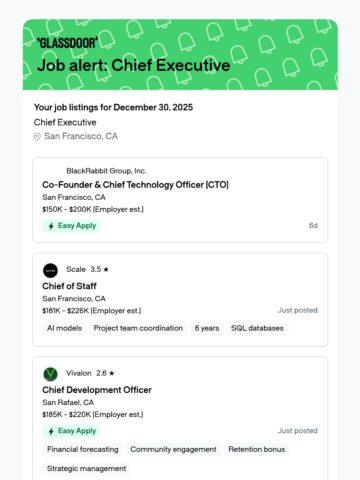Select Easy Apply badge on Vivalon job
This screenshot has height=480, width=360.
tap(71, 431)
